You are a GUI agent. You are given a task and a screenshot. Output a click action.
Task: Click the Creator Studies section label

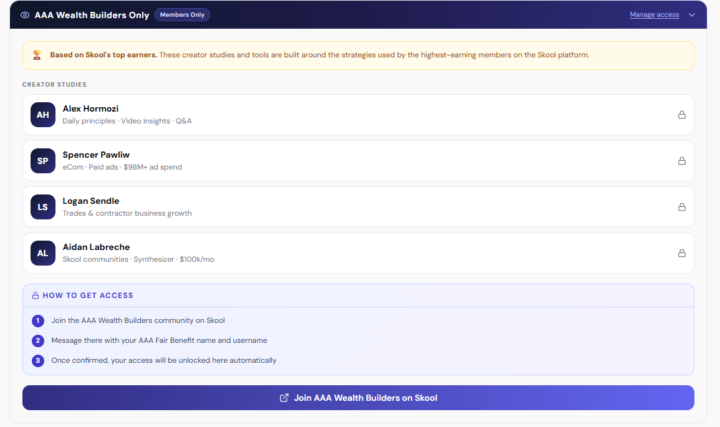pyautogui.click(x=54, y=84)
